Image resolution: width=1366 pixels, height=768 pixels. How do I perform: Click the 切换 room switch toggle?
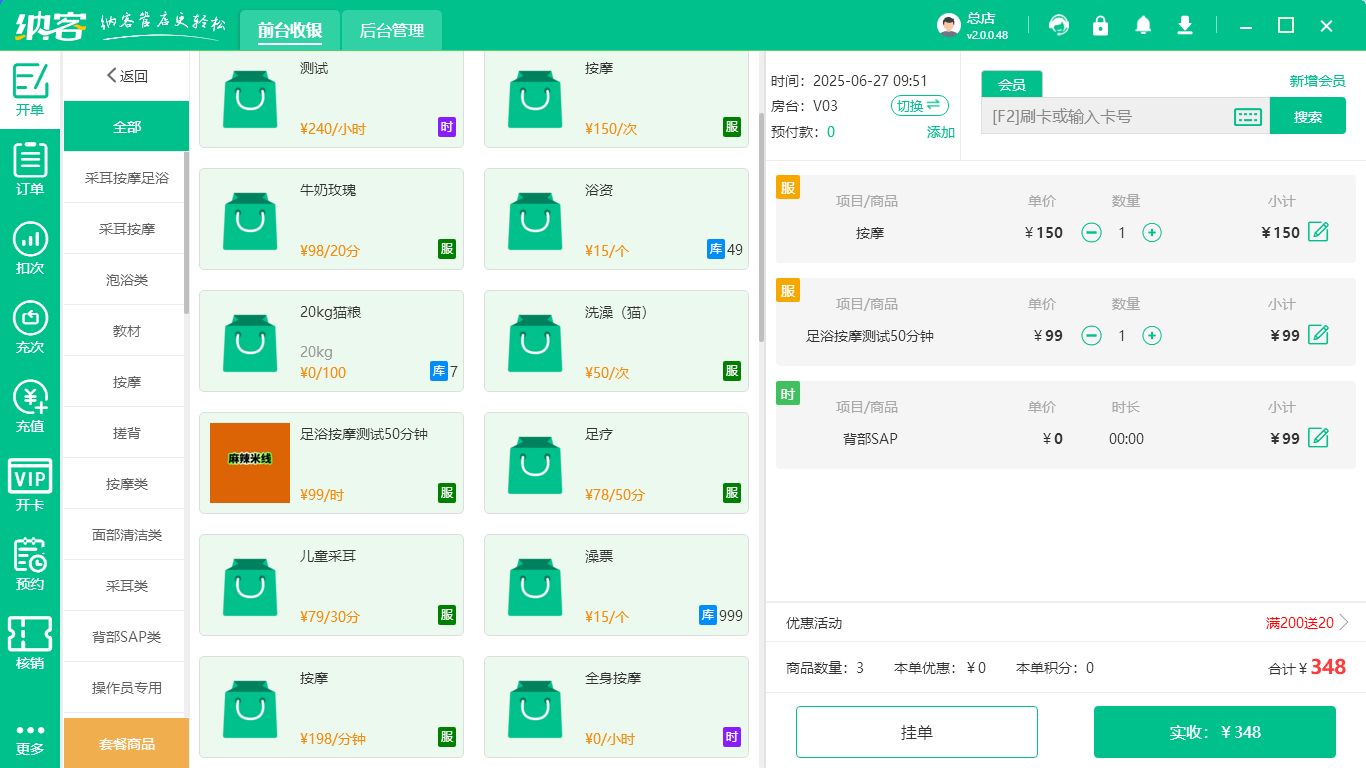pos(920,106)
